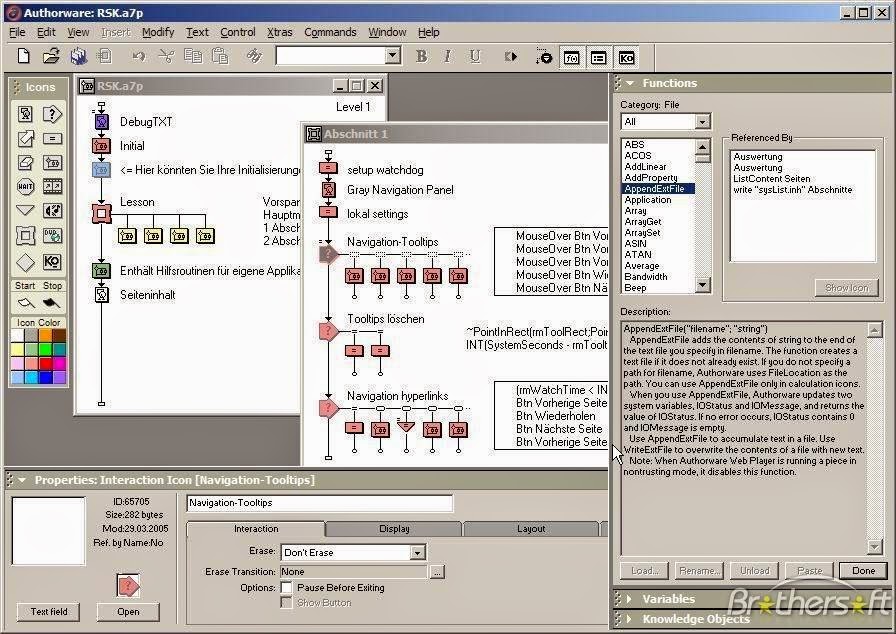Open the Modify menu
Screen dimensions: 896x634
pyautogui.click(x=158, y=31)
